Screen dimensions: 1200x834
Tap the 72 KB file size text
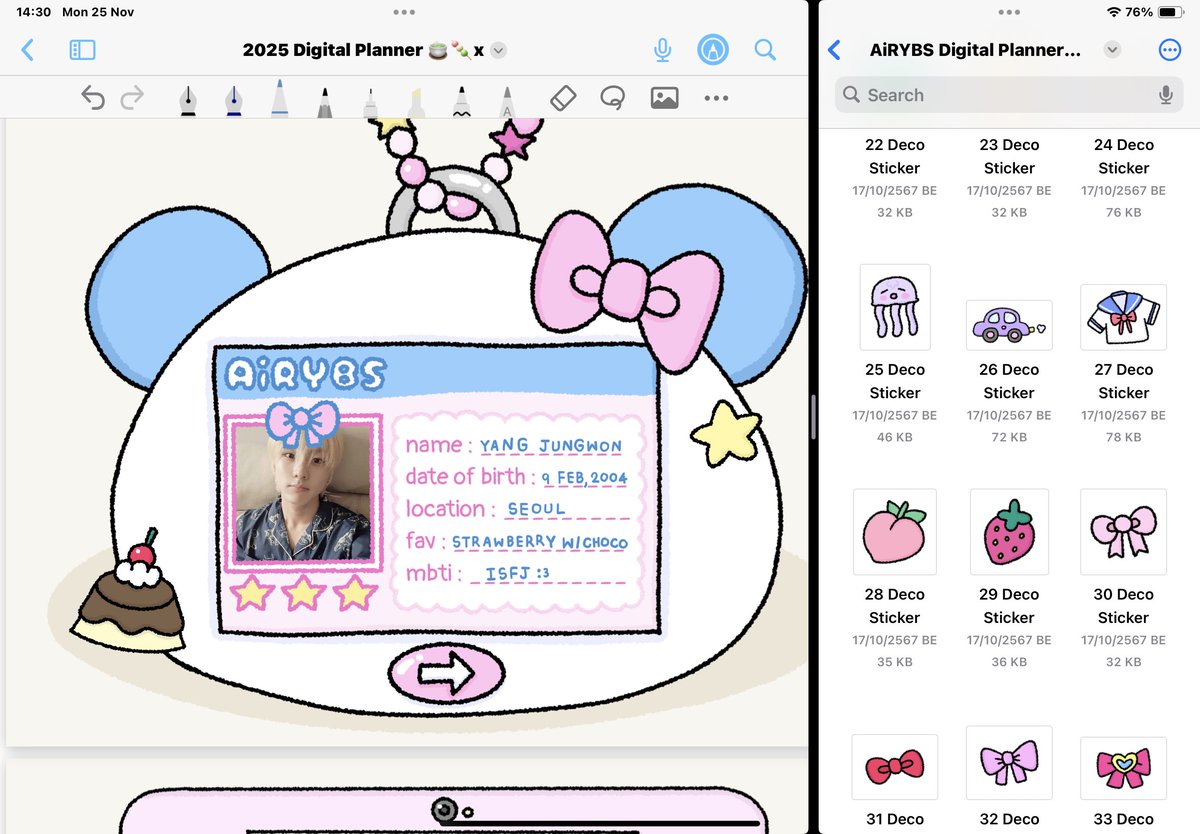1009,437
